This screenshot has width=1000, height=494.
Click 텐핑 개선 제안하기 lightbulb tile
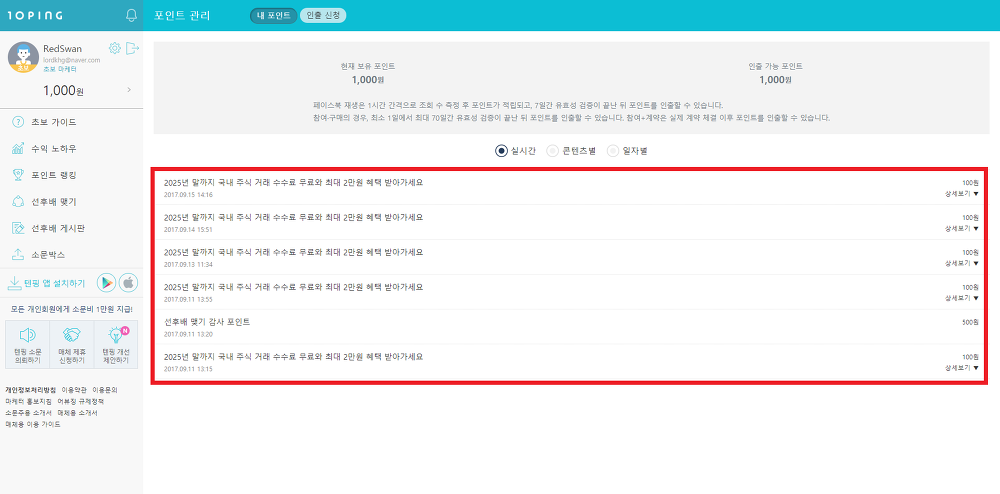click(115, 344)
